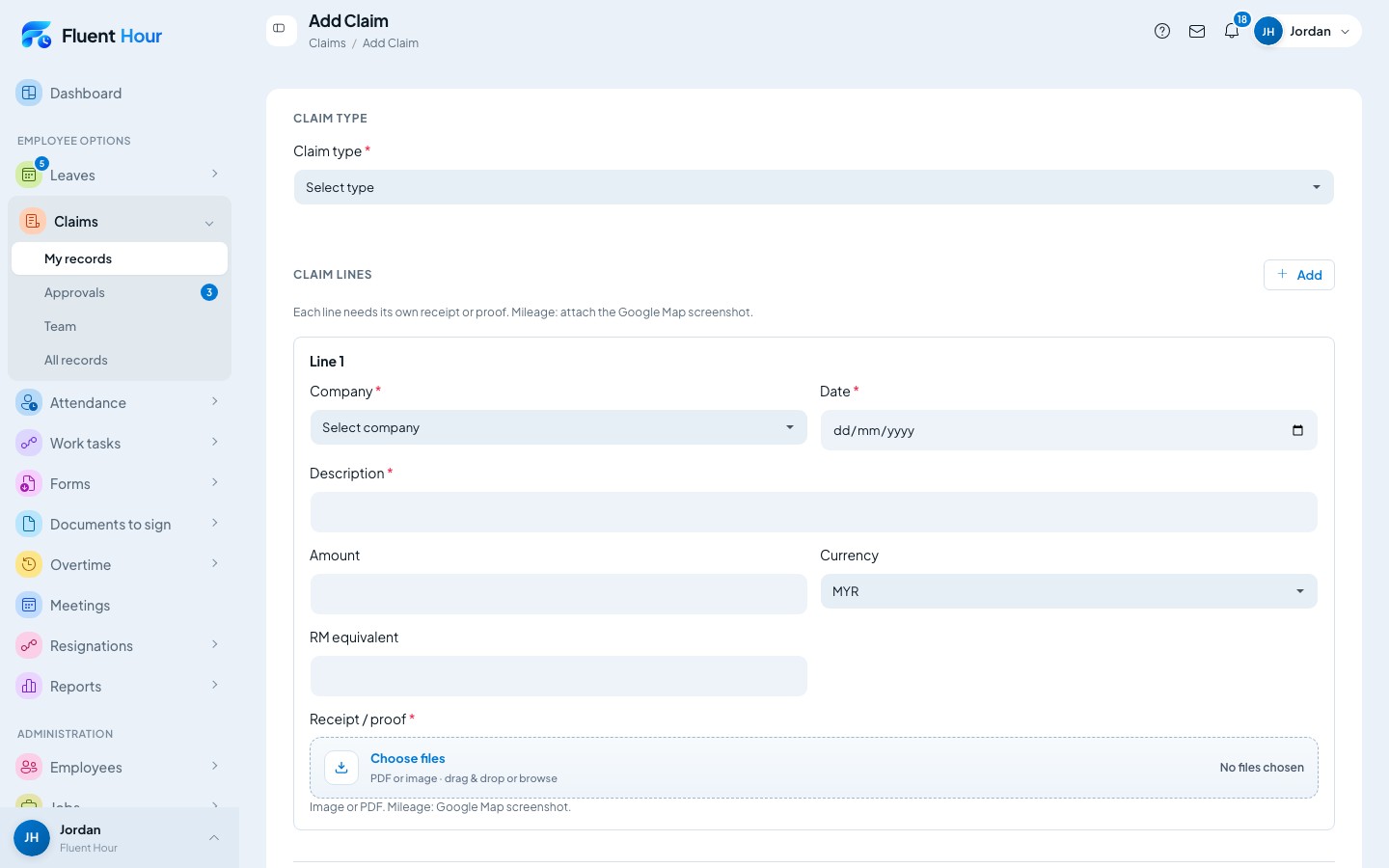Open the Jordan user menu at top
Screen dimensions: 1389x868
pyautogui.click(x=1306, y=31)
